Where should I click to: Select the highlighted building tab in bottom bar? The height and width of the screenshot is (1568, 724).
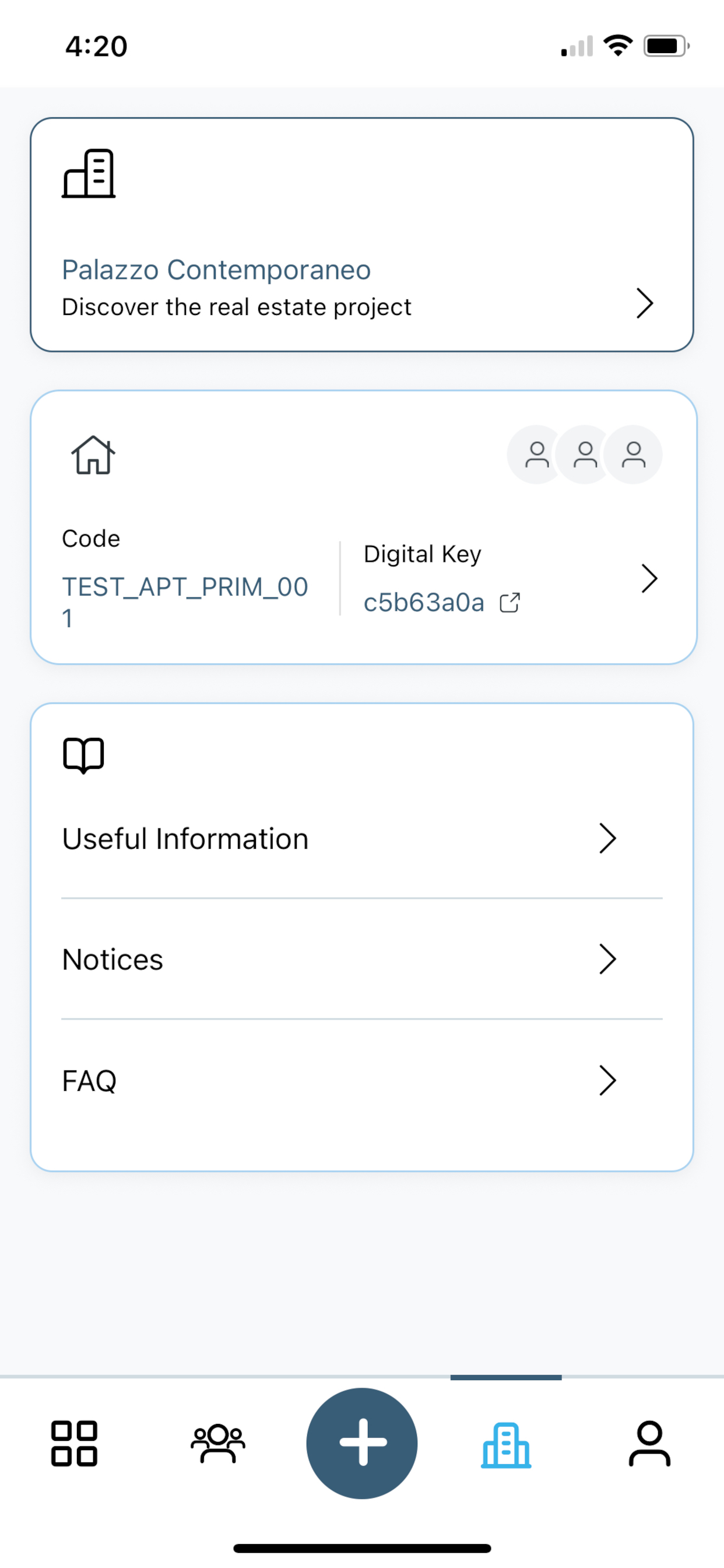click(x=506, y=1445)
